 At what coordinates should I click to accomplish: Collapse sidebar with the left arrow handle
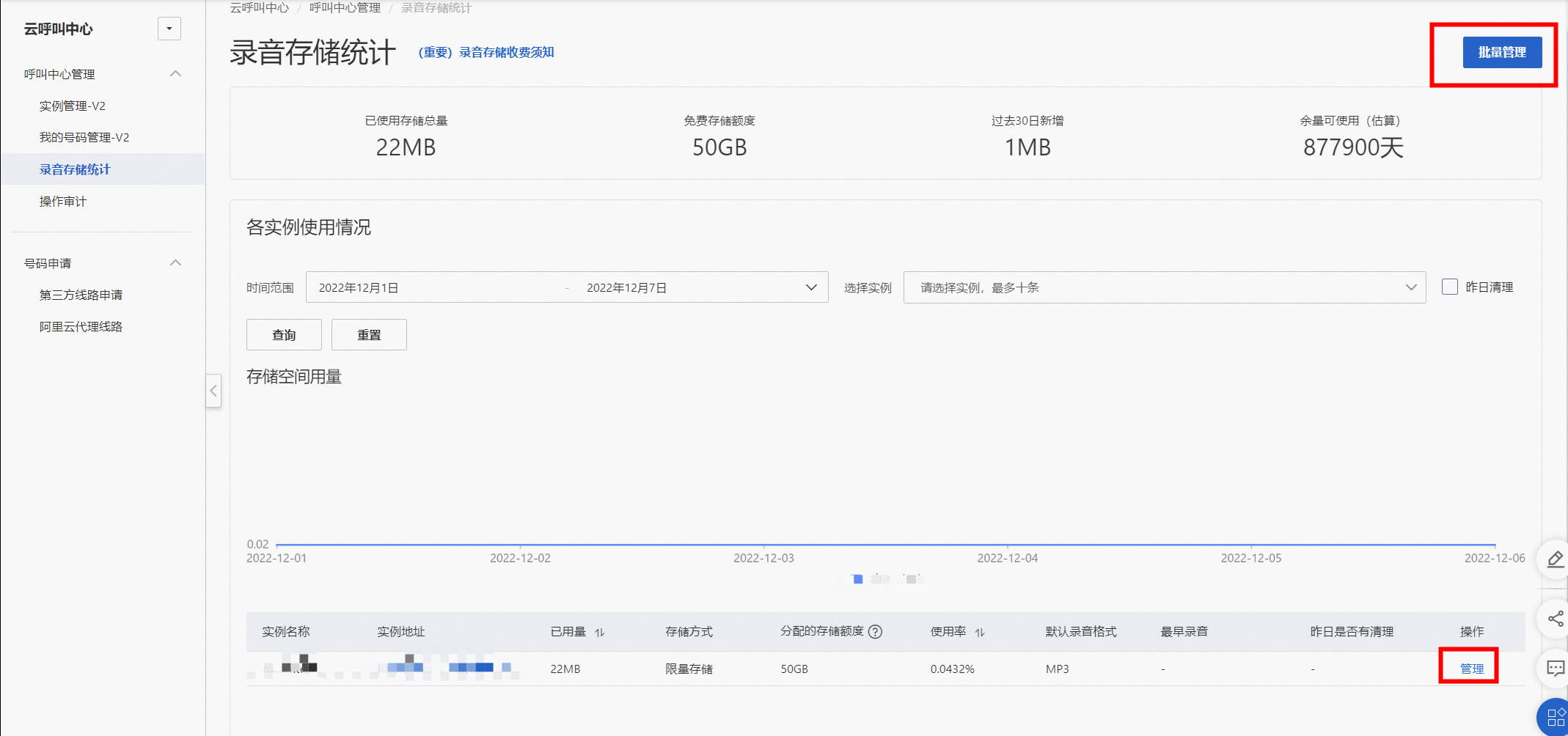click(x=213, y=391)
